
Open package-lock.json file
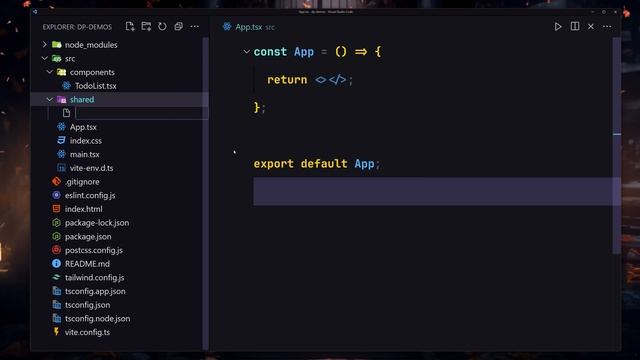click(97, 222)
